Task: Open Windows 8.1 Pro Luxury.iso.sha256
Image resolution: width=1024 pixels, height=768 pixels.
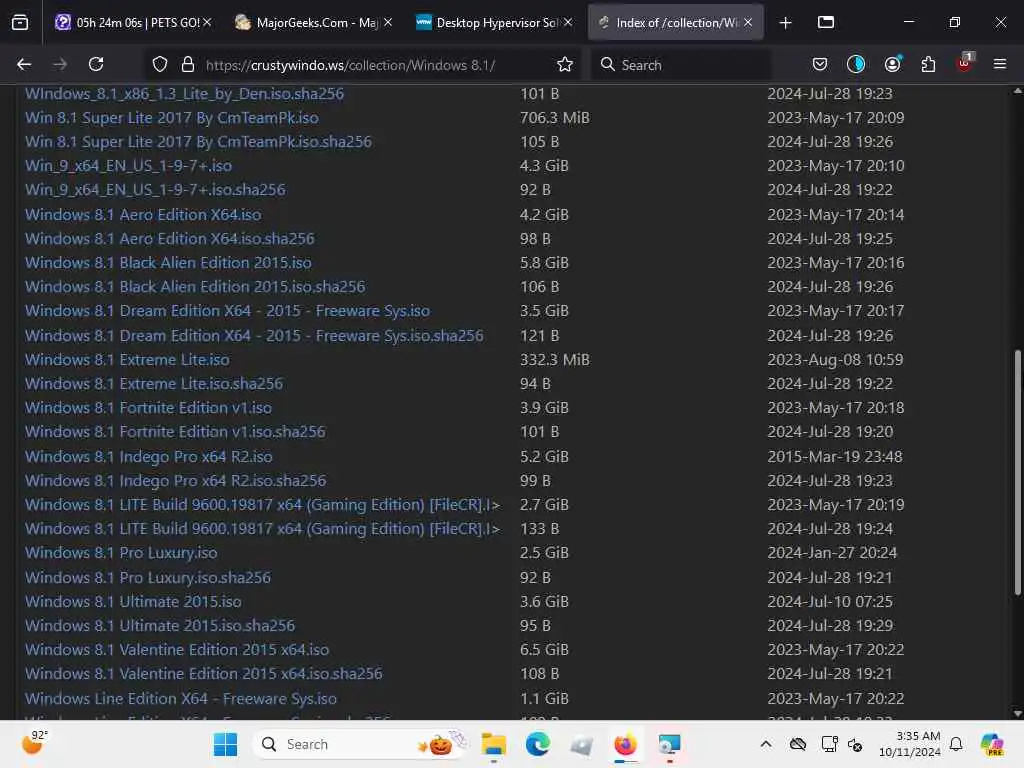Action: click(148, 578)
